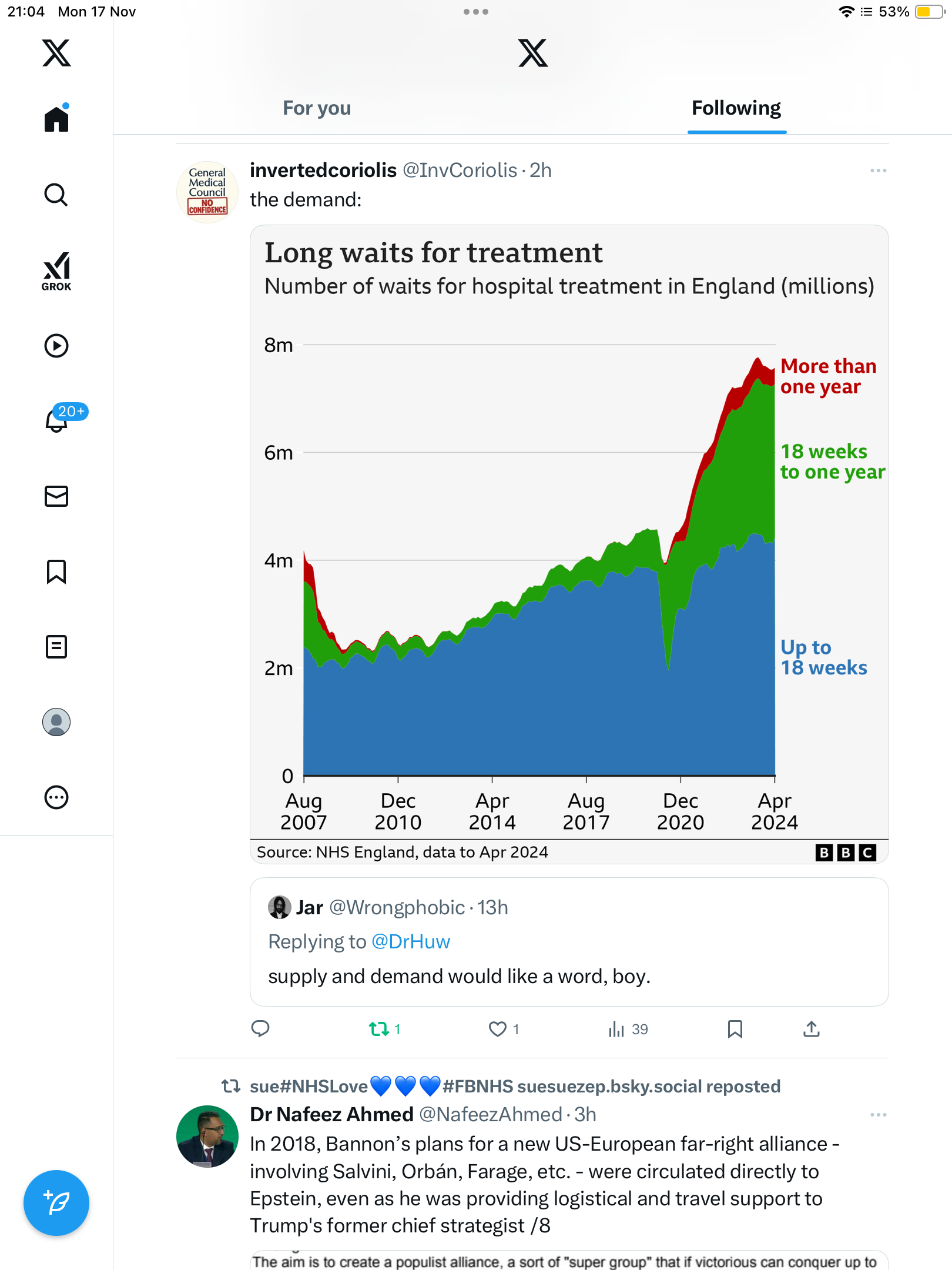Open Grok from the sidebar

tap(56, 271)
